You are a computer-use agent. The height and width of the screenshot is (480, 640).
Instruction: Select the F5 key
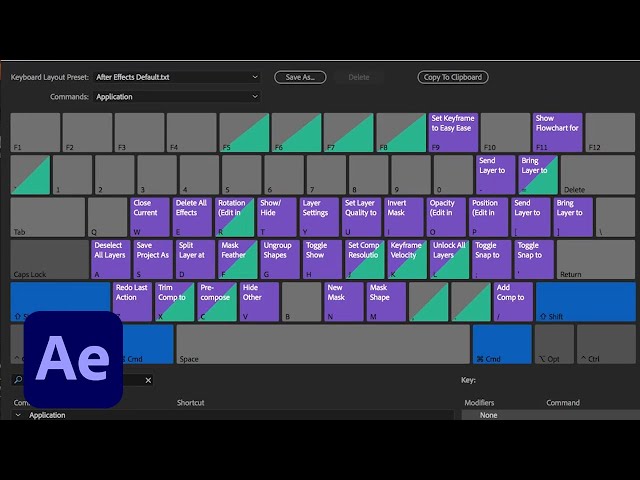click(244, 133)
